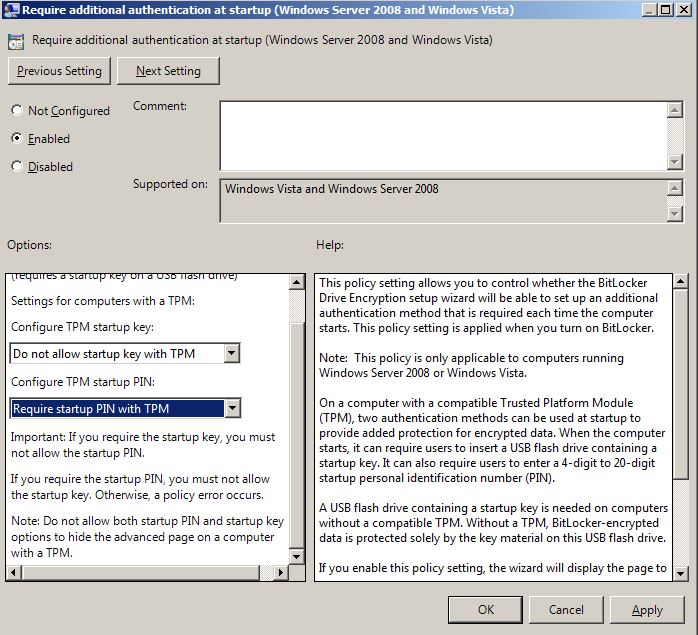Select the Disabled radio button
The height and width of the screenshot is (635, 698).
[17, 166]
